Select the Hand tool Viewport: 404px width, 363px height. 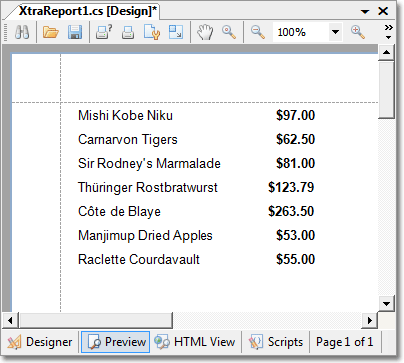(205, 32)
